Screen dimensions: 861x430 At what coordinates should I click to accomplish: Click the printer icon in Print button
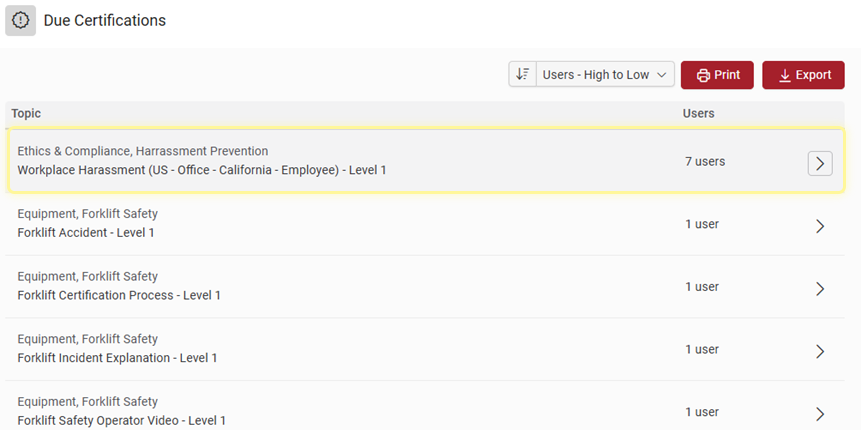pyautogui.click(x=703, y=75)
